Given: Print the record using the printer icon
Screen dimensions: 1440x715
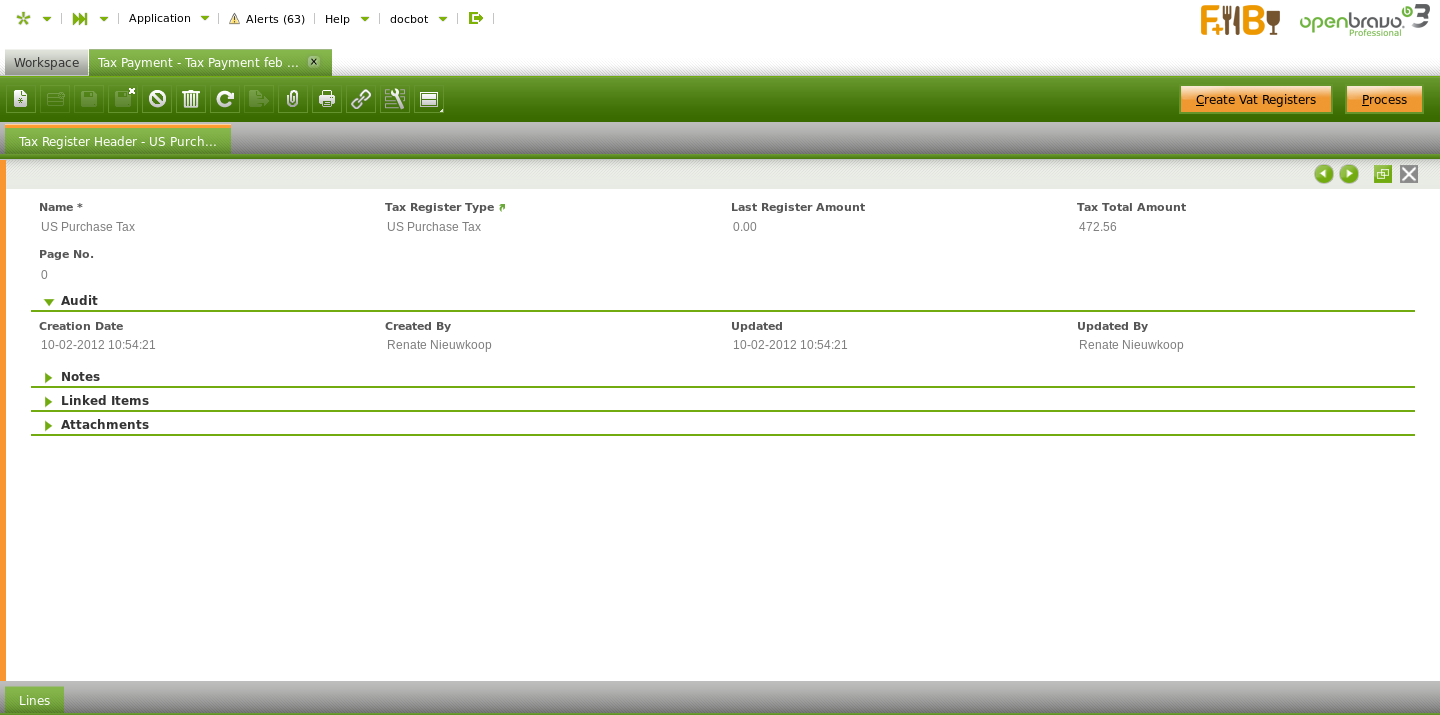Looking at the screenshot, I should 327,99.
